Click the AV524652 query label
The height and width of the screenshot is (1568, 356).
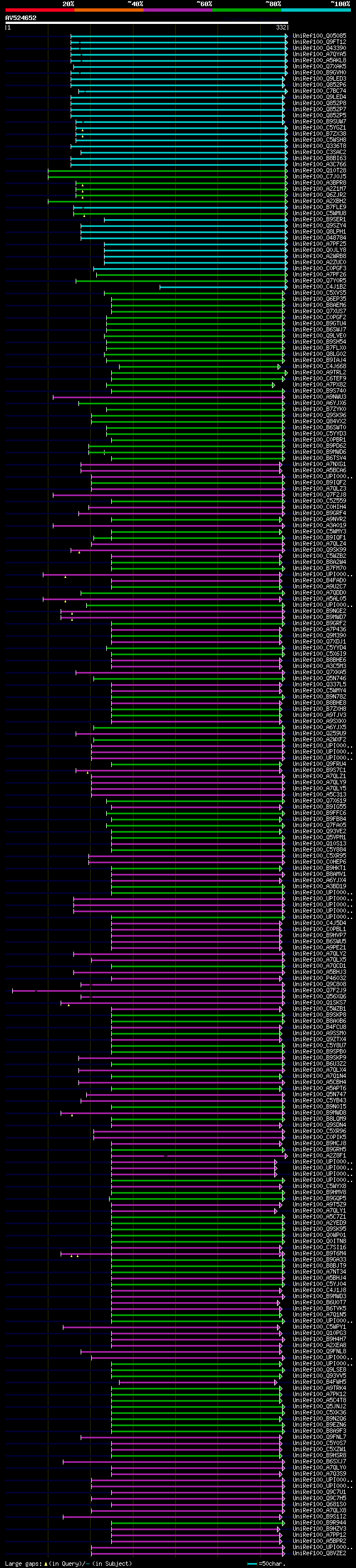pyautogui.click(x=21, y=18)
